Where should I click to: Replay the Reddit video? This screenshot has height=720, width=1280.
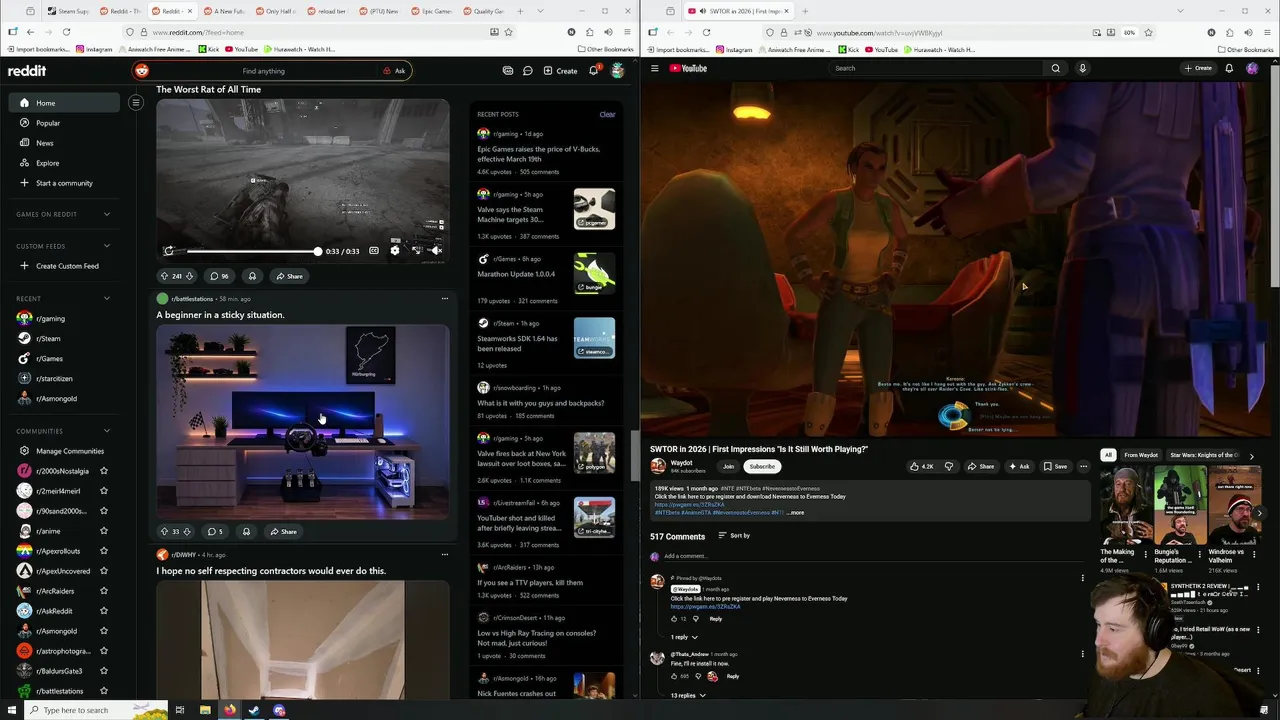point(168,251)
